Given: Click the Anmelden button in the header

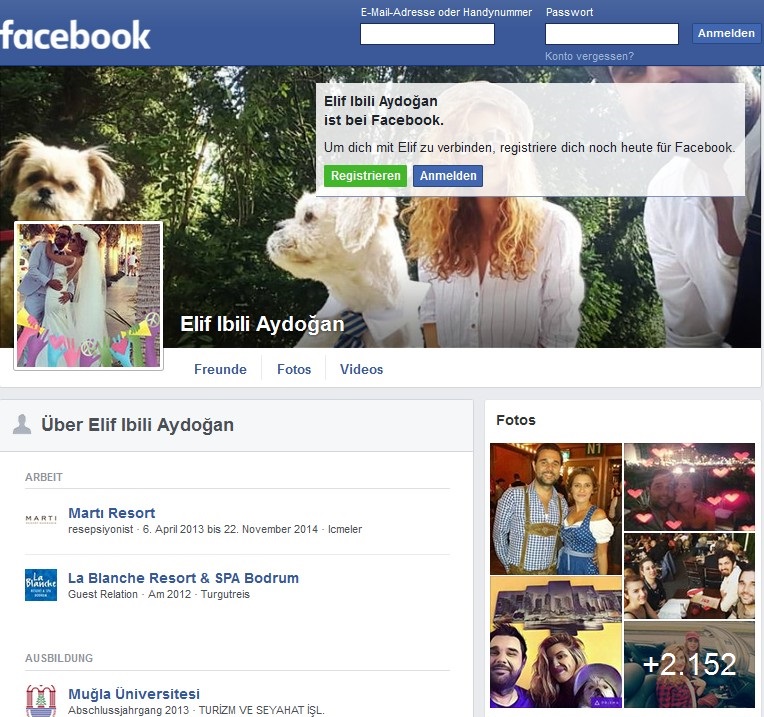Looking at the screenshot, I should point(726,33).
